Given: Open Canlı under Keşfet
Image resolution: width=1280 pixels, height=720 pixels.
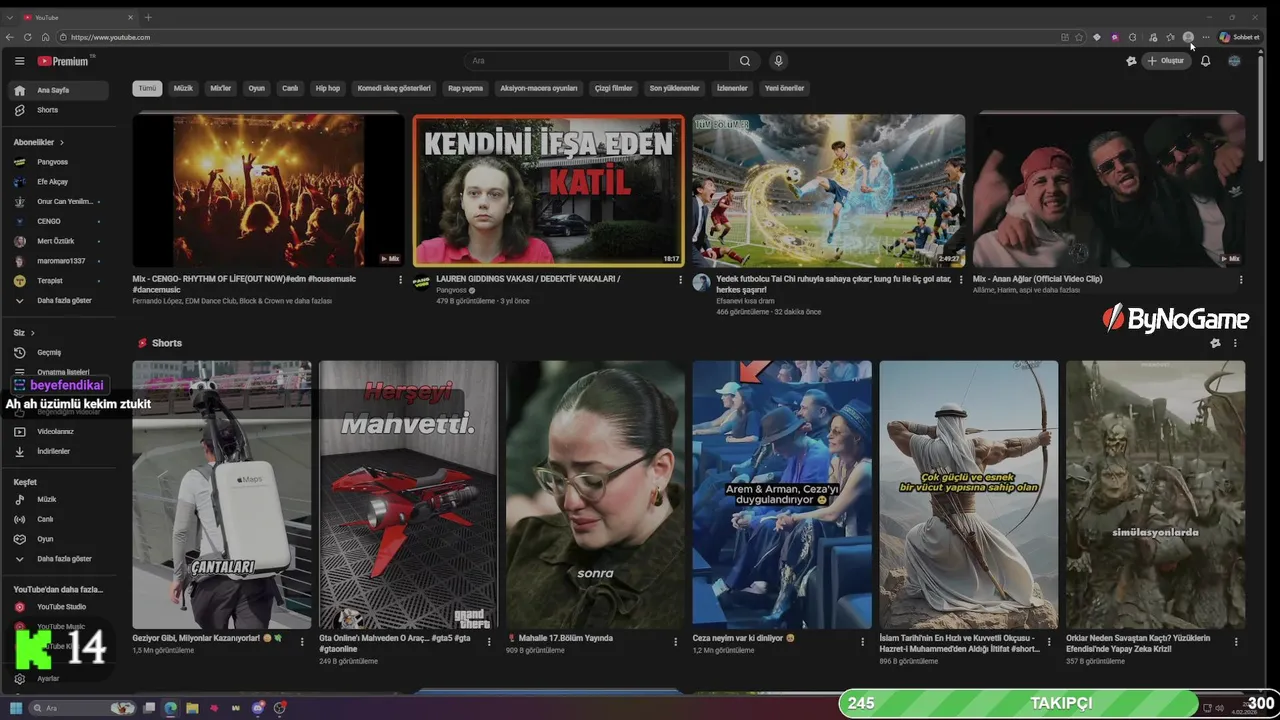Looking at the screenshot, I should coord(60,519).
